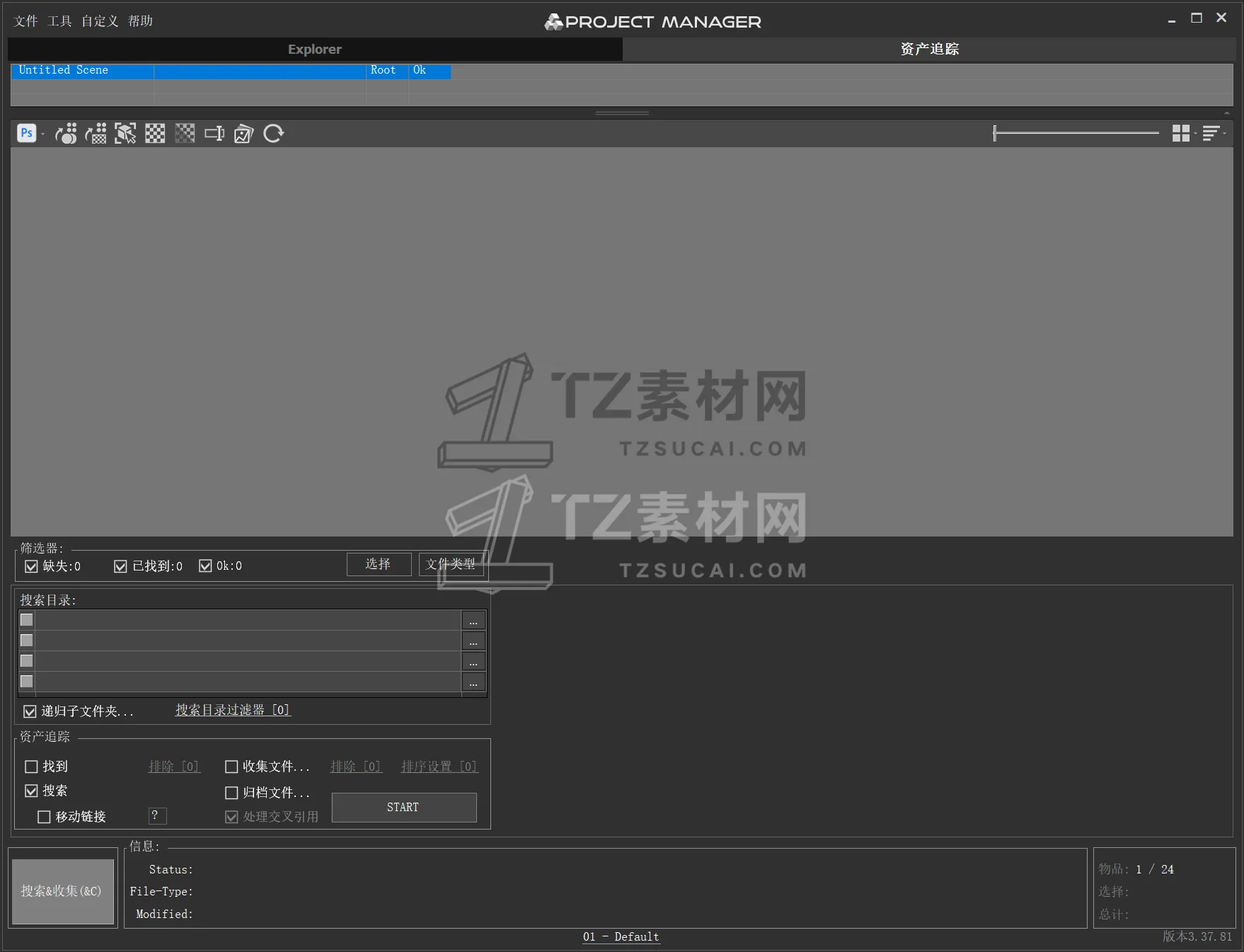Screen dimensions: 1244x952
Task: Enable the 收集文件 checkbox
Action: point(231,767)
